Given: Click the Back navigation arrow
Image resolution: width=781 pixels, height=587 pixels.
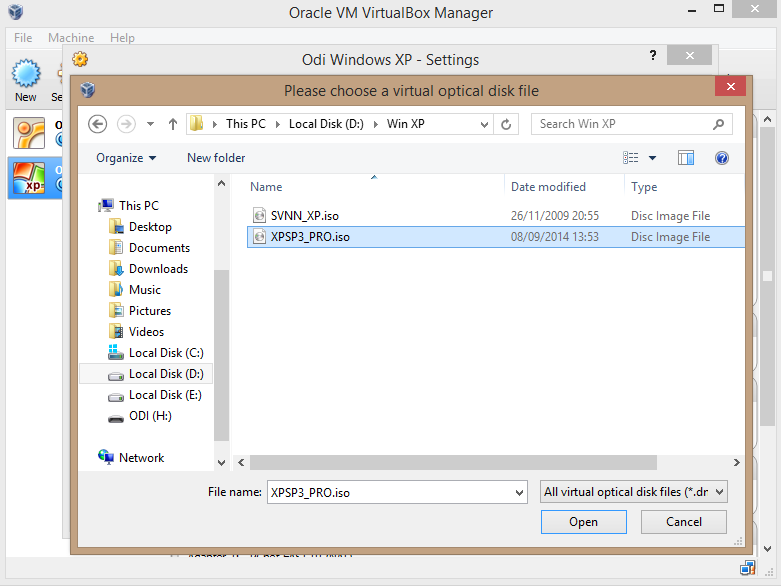Looking at the screenshot, I should tap(98, 124).
